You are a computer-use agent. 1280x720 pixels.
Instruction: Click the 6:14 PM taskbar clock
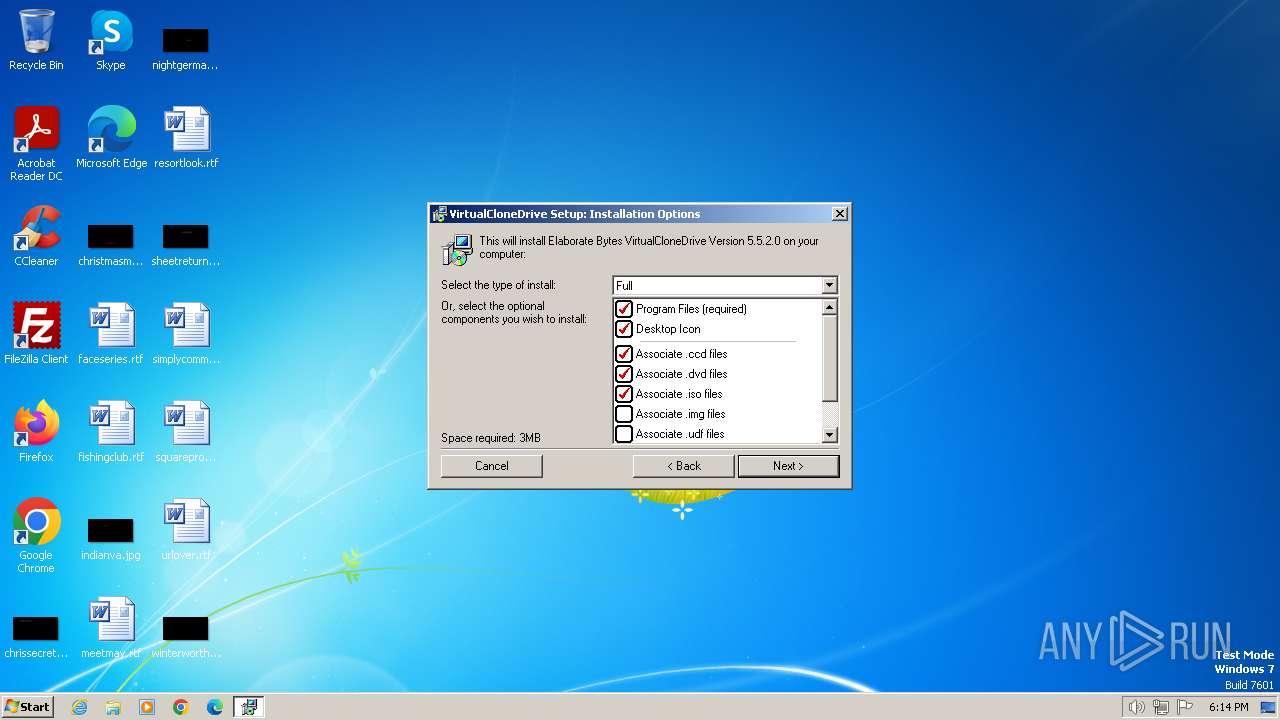tap(1228, 707)
